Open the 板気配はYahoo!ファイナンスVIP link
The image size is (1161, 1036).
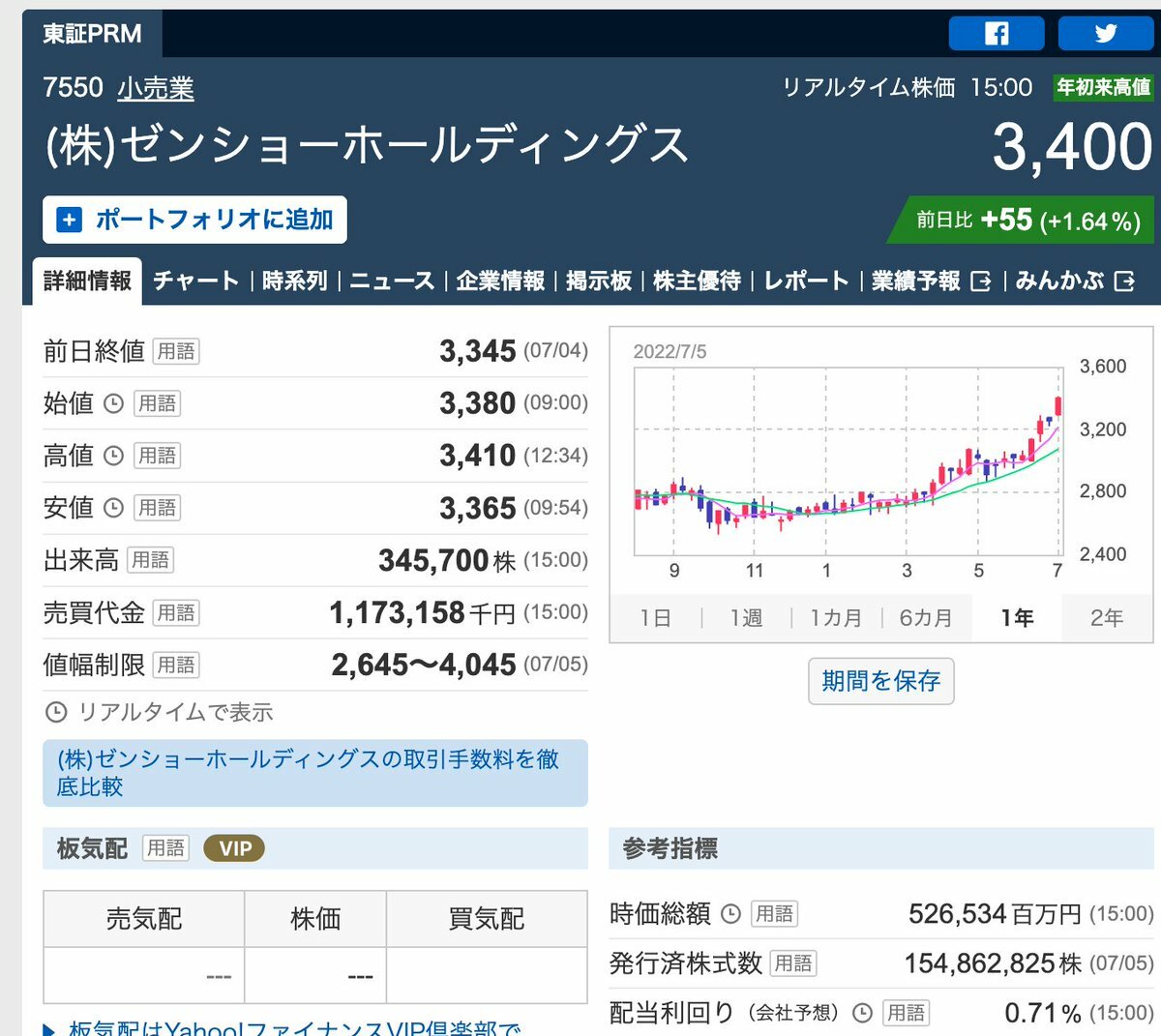pos(294,1027)
